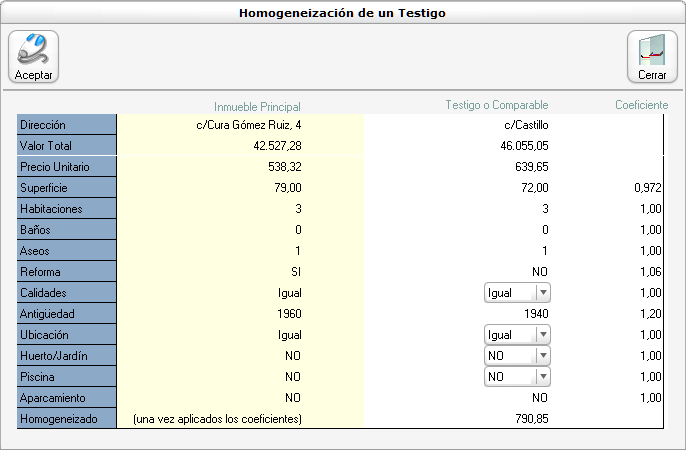686x450 pixels.
Task: Click the Homogeneizado row label
Action: [67, 419]
